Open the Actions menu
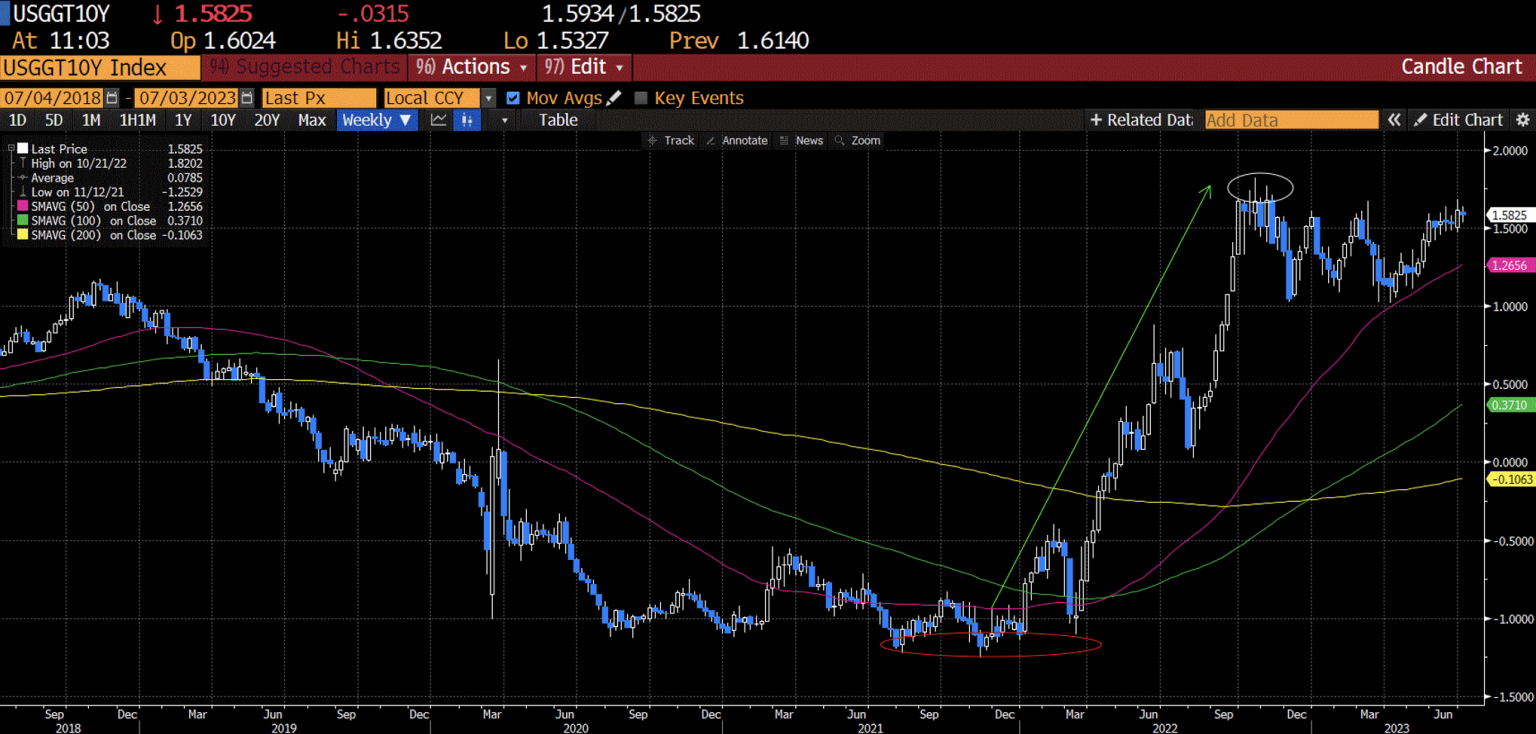This screenshot has height=734, width=1536. tap(472, 67)
